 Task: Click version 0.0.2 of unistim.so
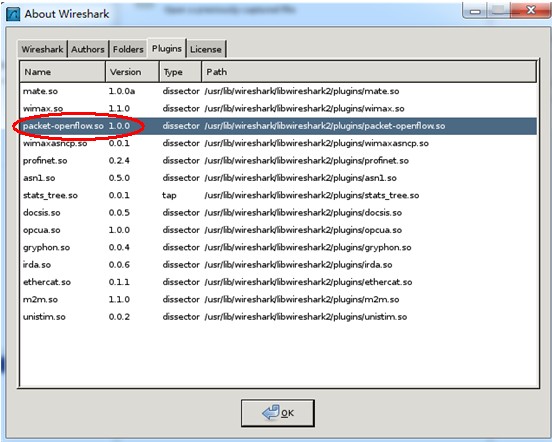[x=119, y=317]
